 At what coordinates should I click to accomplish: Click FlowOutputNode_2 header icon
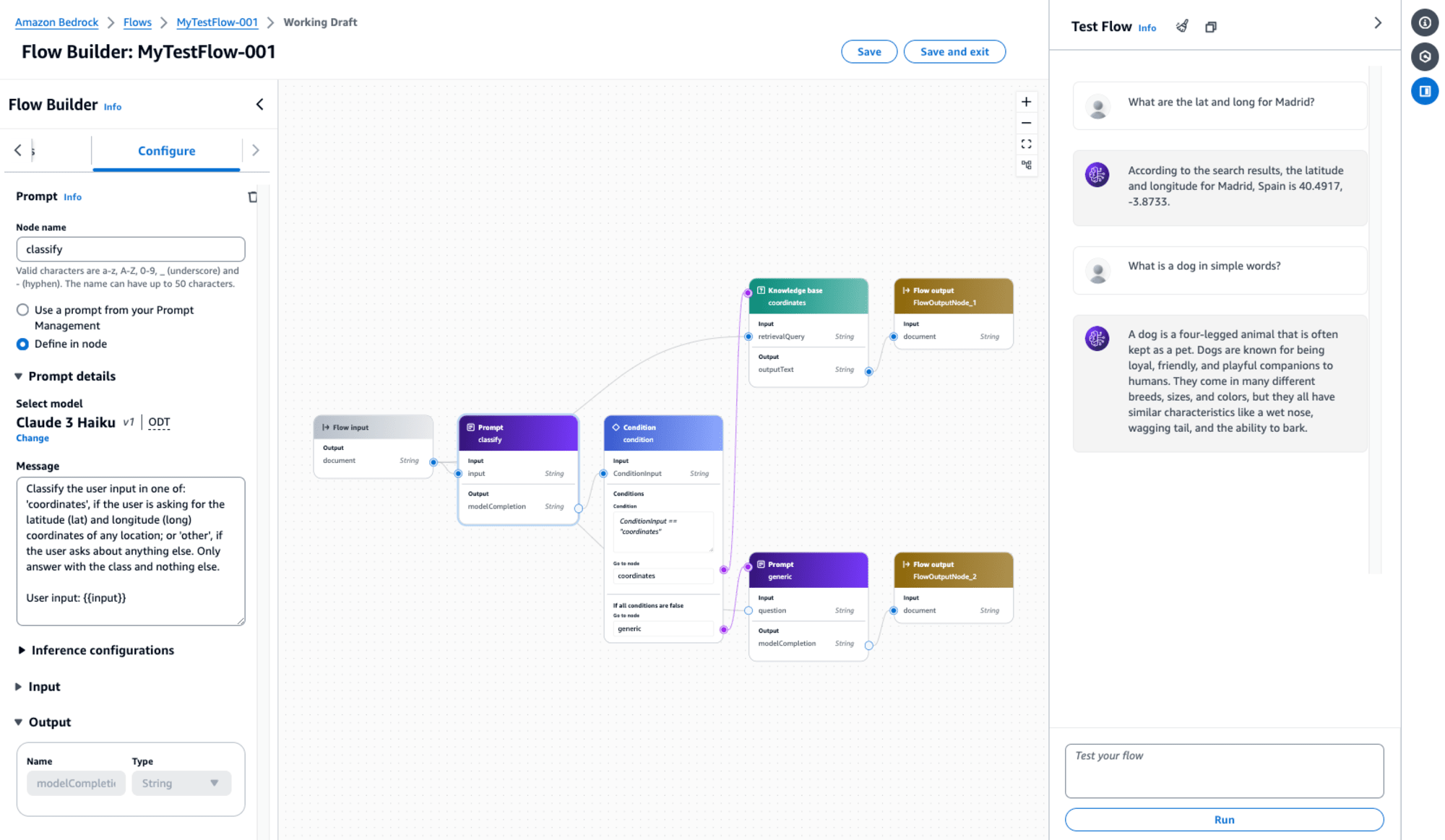[906, 564]
